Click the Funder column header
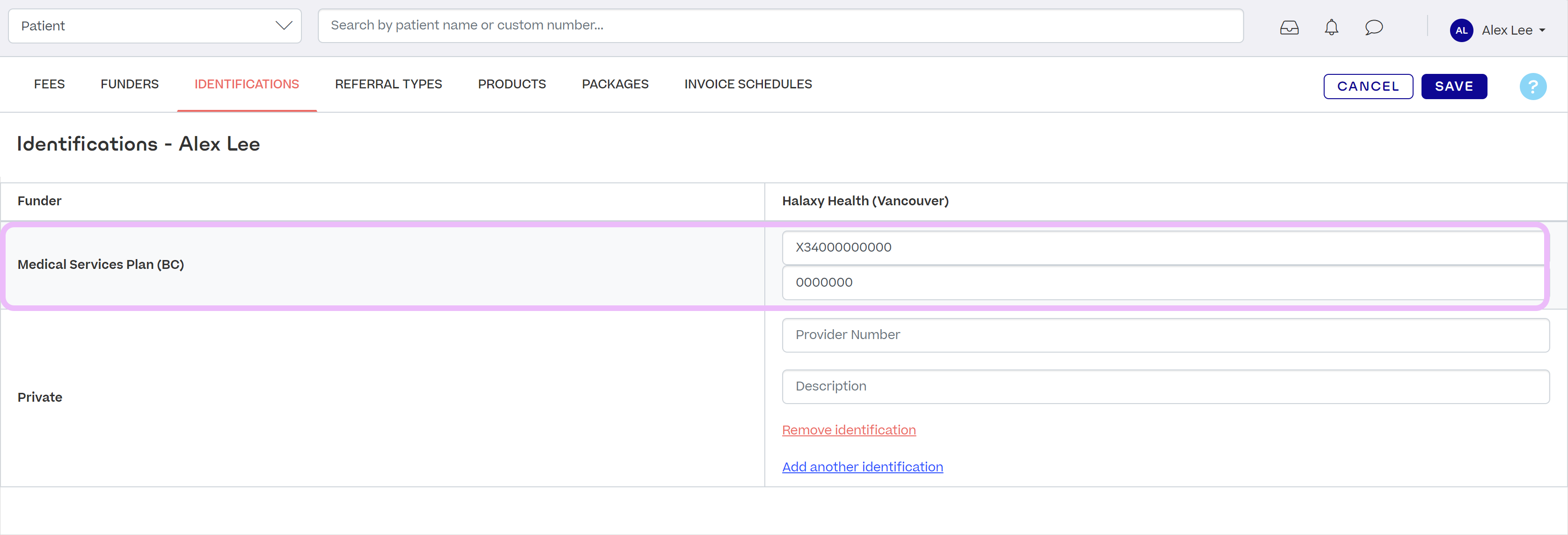1568x535 pixels. 40,201
